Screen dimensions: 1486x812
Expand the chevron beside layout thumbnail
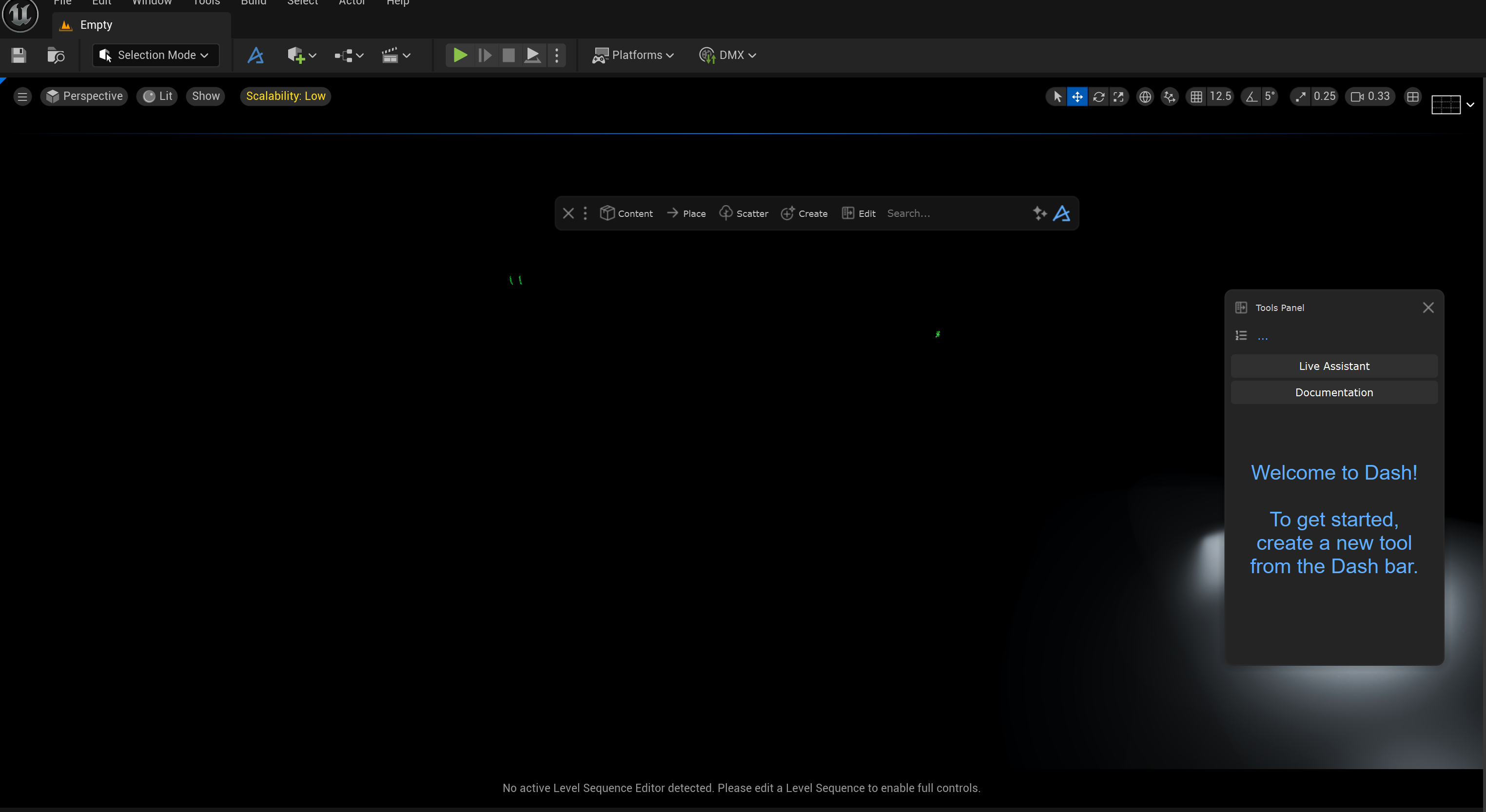pos(1470,105)
